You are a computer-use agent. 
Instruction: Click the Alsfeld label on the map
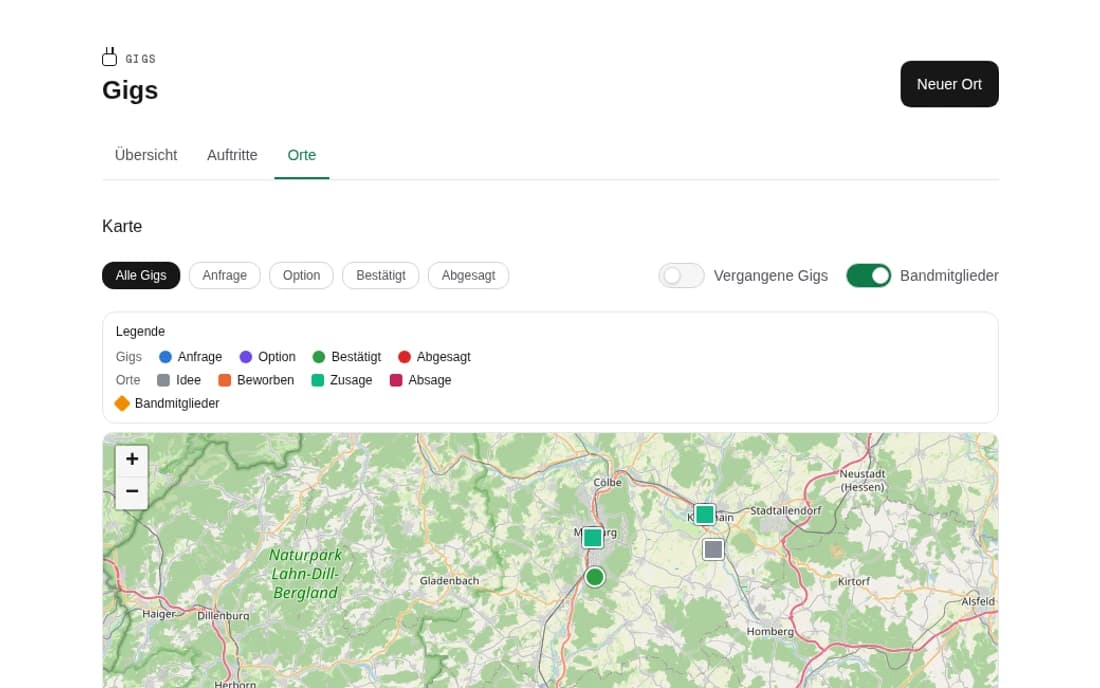(x=978, y=602)
